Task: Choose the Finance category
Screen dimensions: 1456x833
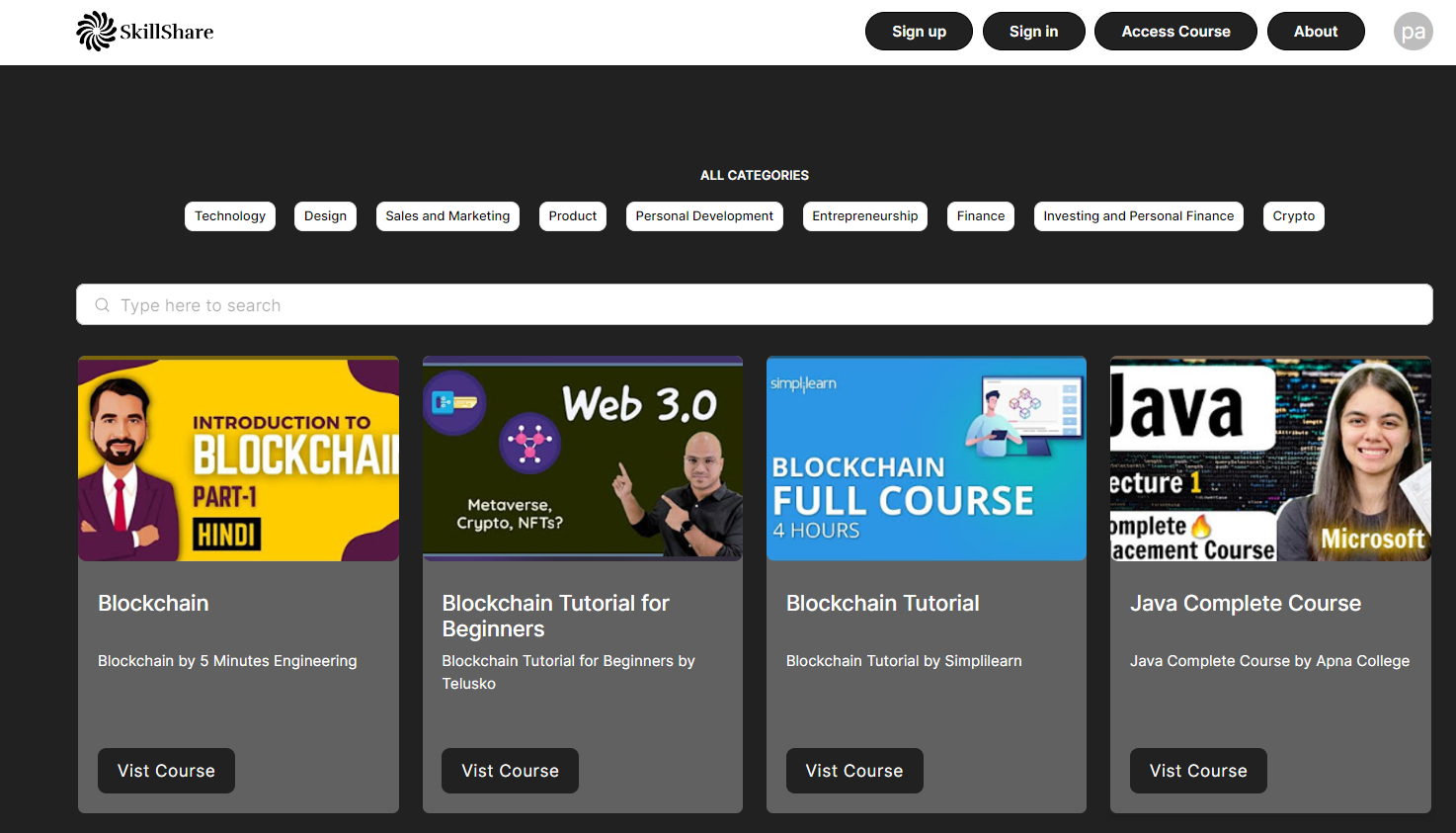Action: pos(981,216)
